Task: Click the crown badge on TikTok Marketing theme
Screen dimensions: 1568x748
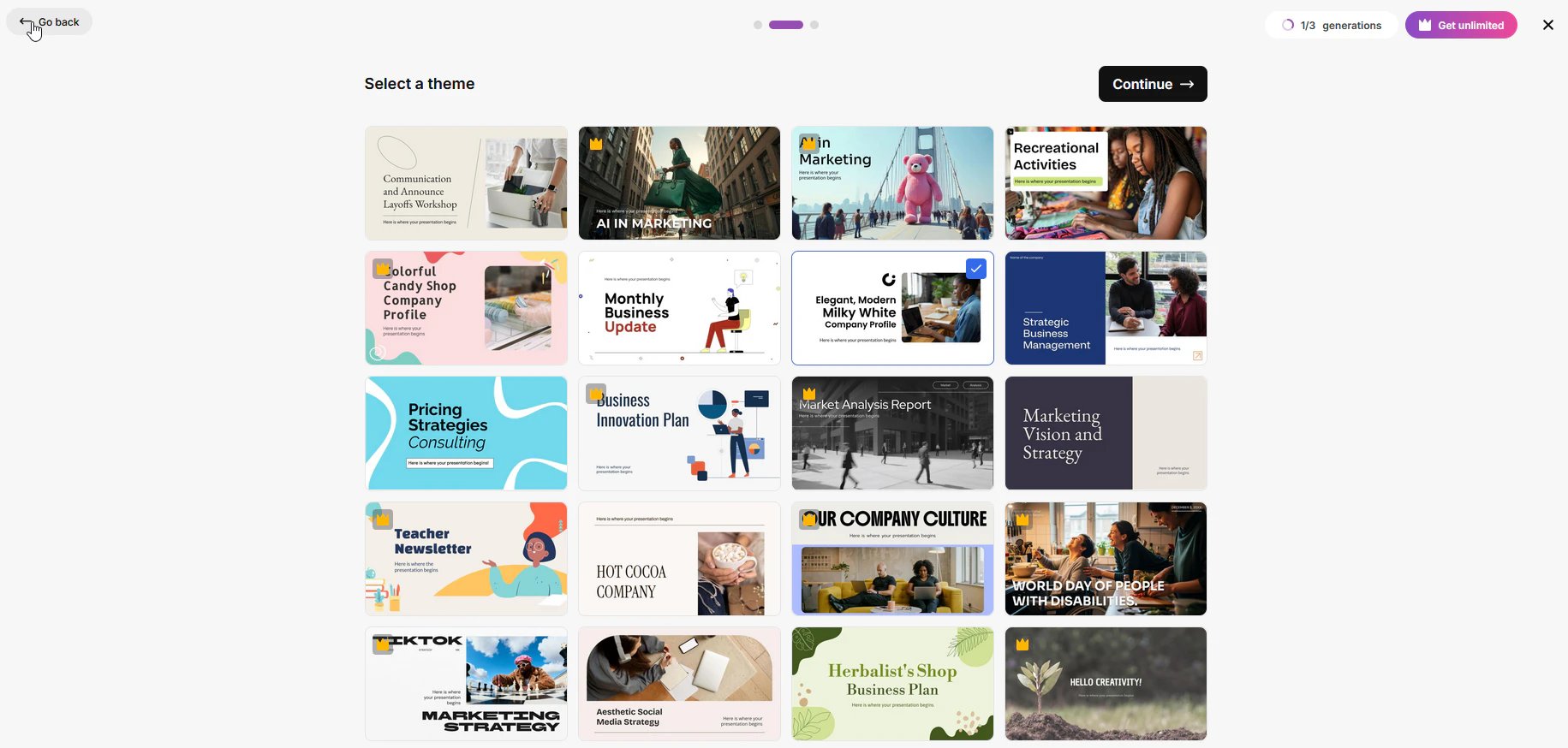Action: click(383, 644)
